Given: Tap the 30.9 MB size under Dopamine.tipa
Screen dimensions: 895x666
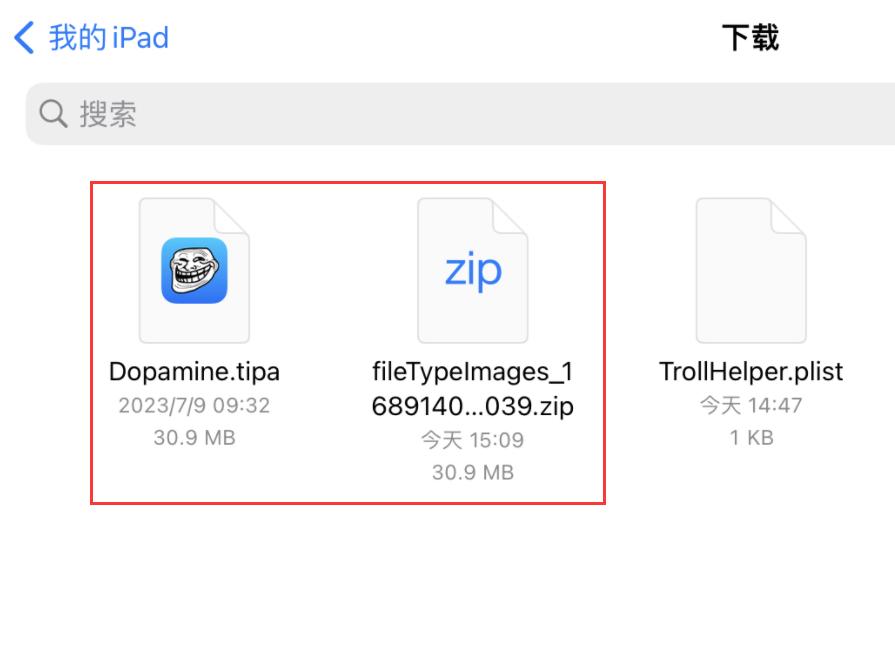Looking at the screenshot, I should [x=194, y=437].
